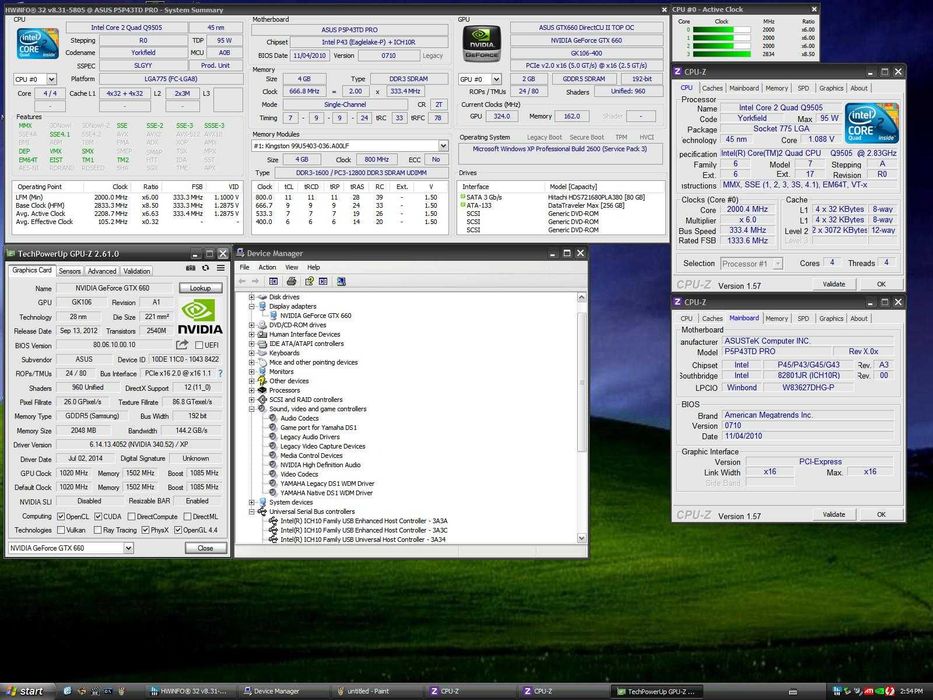
Task: Click the Lookup button in GPU-Z
Action: tap(201, 288)
